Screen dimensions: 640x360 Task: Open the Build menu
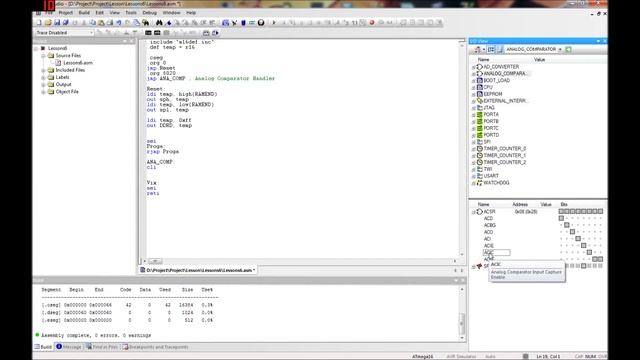84,13
